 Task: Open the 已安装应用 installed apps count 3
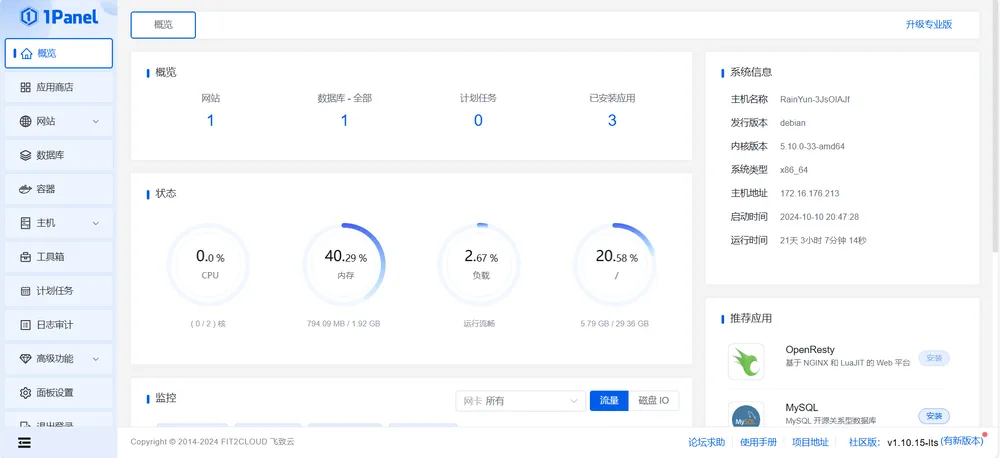tap(612, 121)
